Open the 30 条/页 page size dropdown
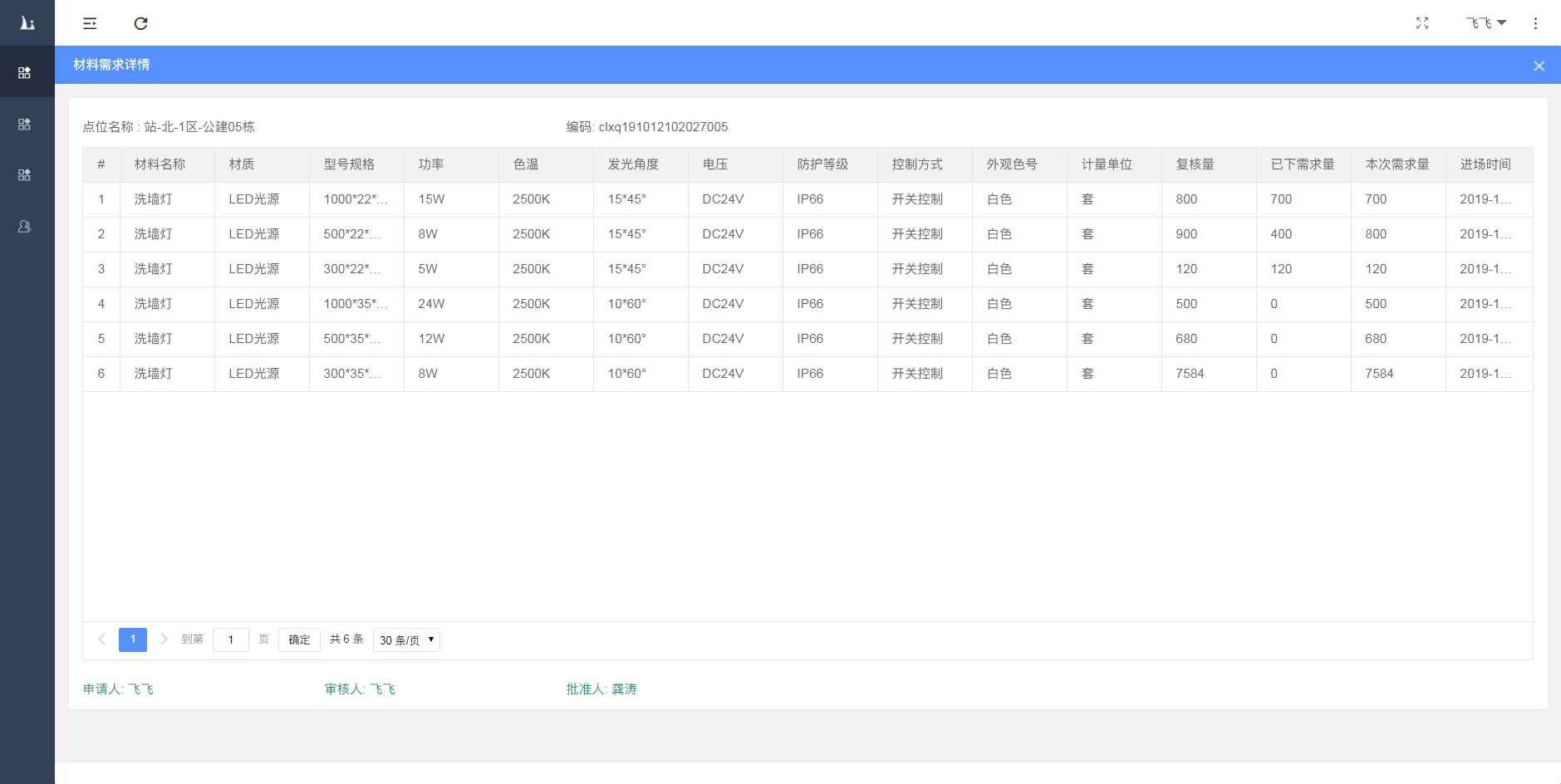Image resolution: width=1561 pixels, height=784 pixels. (406, 639)
